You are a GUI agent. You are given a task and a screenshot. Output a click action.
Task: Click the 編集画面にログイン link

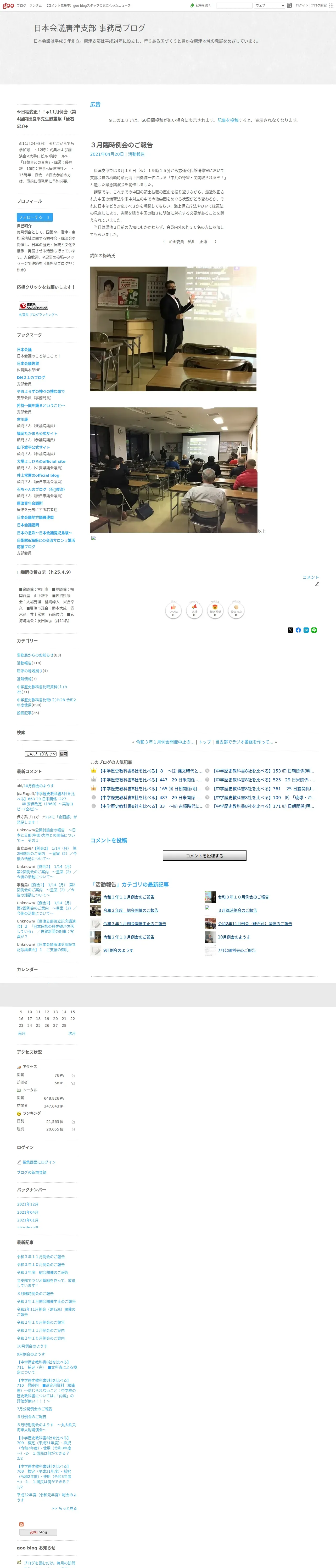pos(39,1162)
